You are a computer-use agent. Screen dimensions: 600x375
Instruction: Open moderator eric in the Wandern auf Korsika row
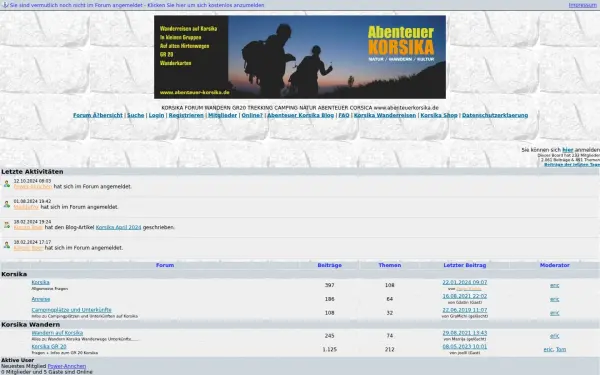(x=554, y=336)
